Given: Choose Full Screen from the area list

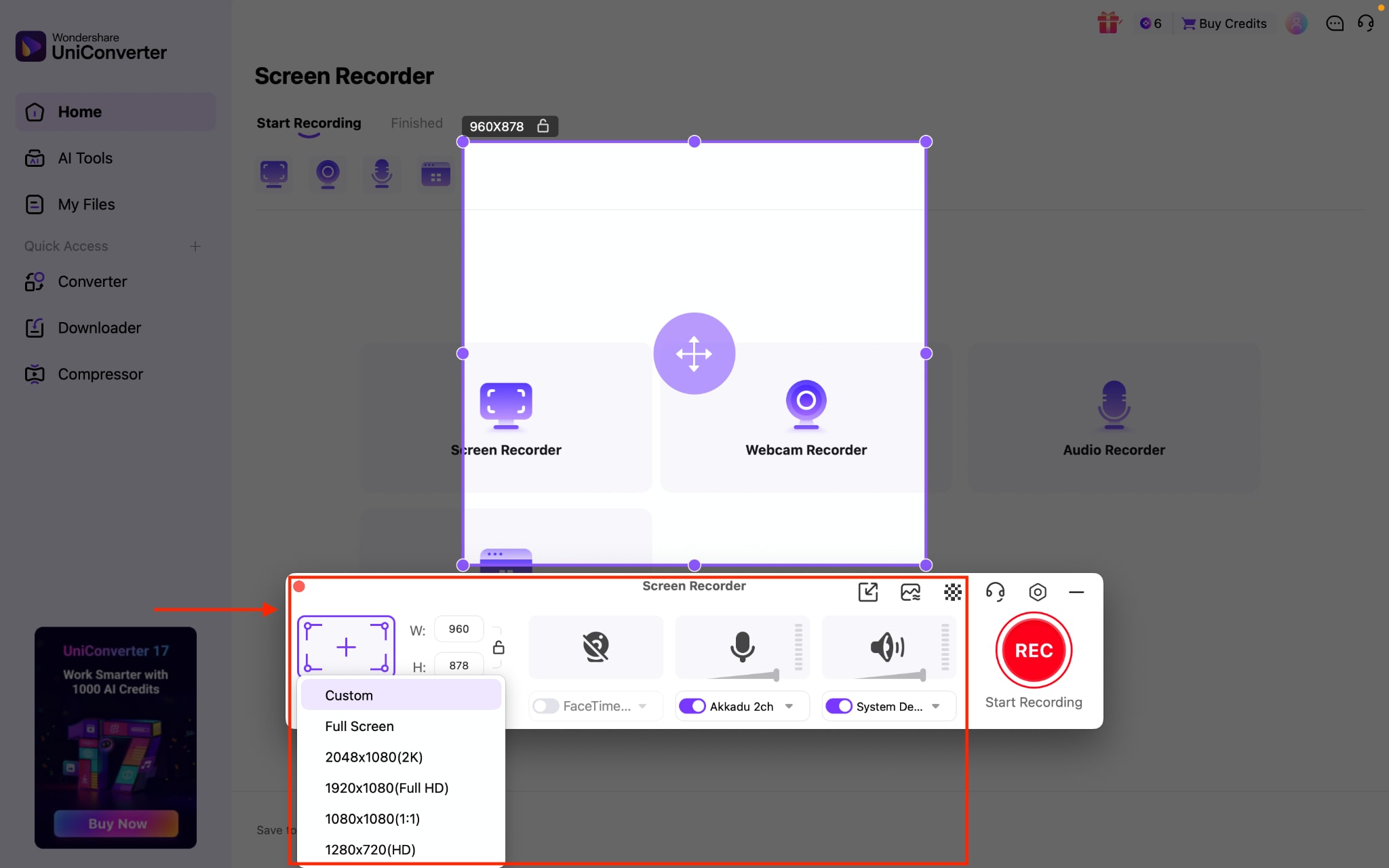Looking at the screenshot, I should pos(402,726).
